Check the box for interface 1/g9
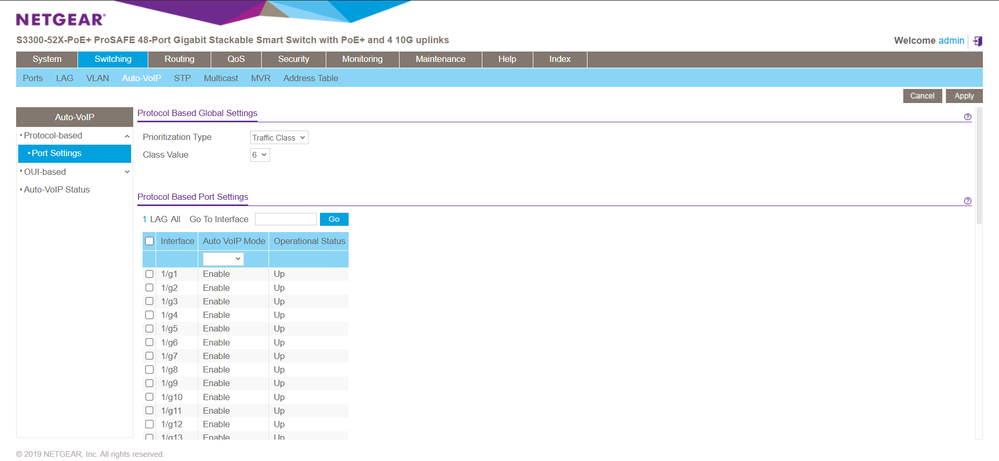Image resolution: width=999 pixels, height=461 pixels. click(149, 383)
